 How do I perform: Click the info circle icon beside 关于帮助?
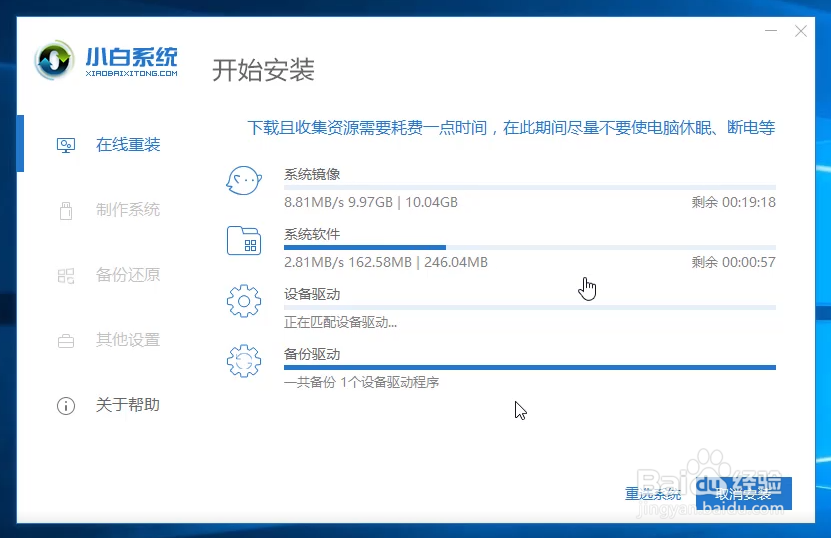[66, 406]
